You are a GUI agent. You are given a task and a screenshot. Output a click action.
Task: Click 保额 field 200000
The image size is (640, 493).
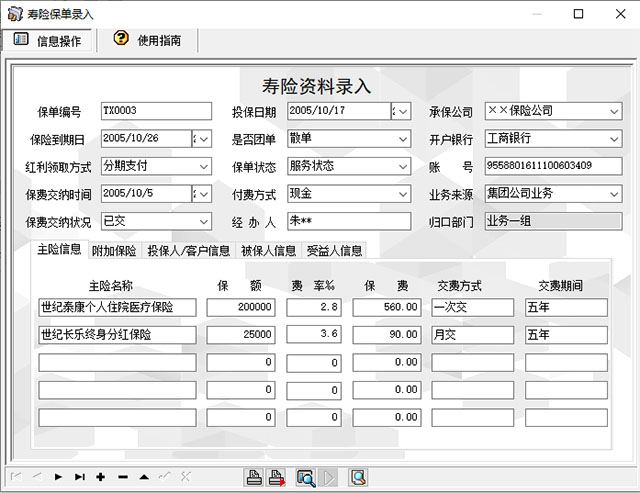(x=241, y=307)
